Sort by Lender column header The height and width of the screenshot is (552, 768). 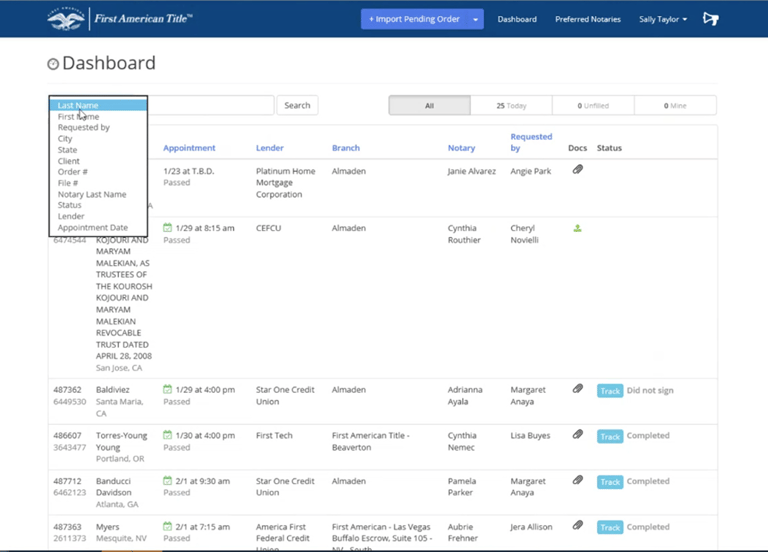coord(269,148)
